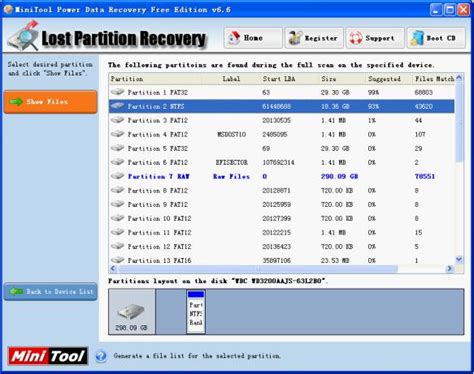Click the horizontal scrollbar thumb
This screenshot has height=374, width=474.
point(258,268)
